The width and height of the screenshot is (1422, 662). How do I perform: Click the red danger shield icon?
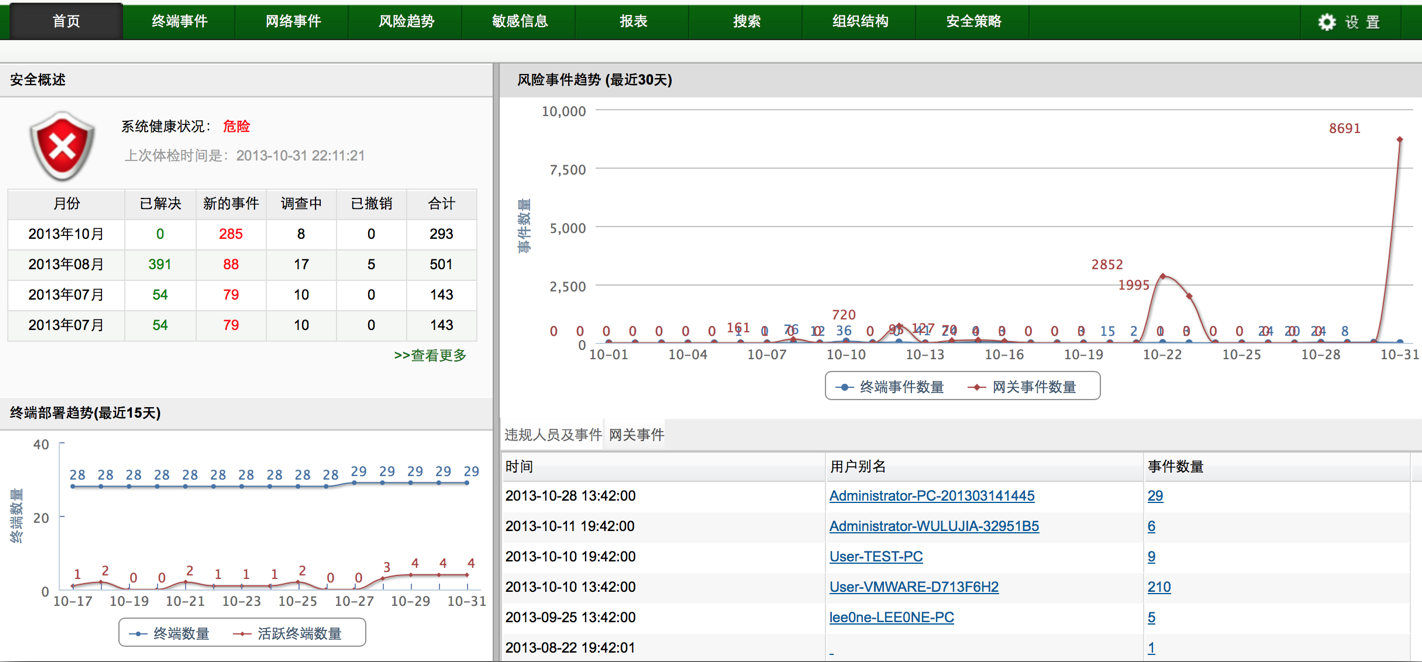pyautogui.click(x=62, y=146)
